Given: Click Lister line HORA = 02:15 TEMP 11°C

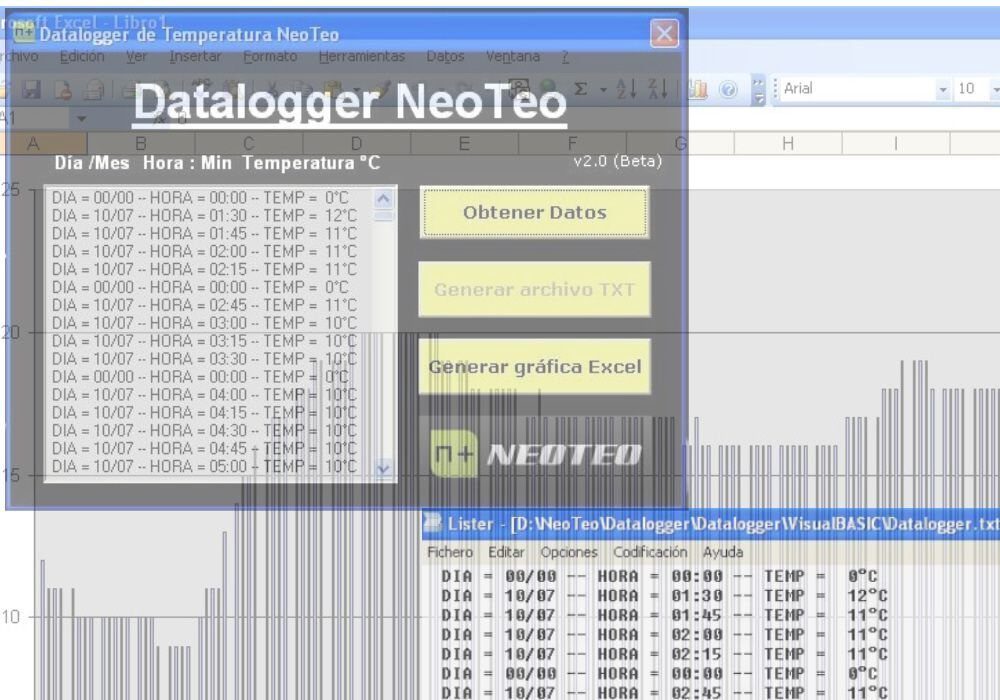Looking at the screenshot, I should click(x=664, y=654).
